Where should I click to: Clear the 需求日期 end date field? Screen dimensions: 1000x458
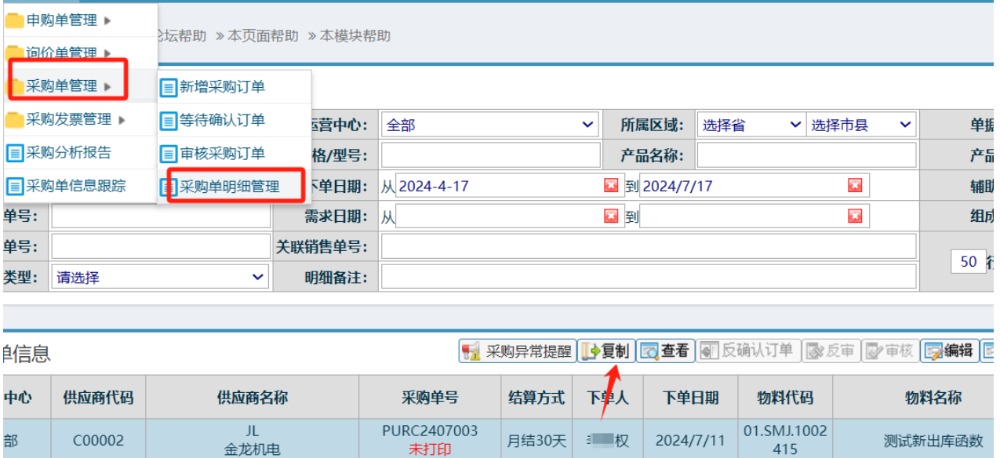click(x=854, y=216)
